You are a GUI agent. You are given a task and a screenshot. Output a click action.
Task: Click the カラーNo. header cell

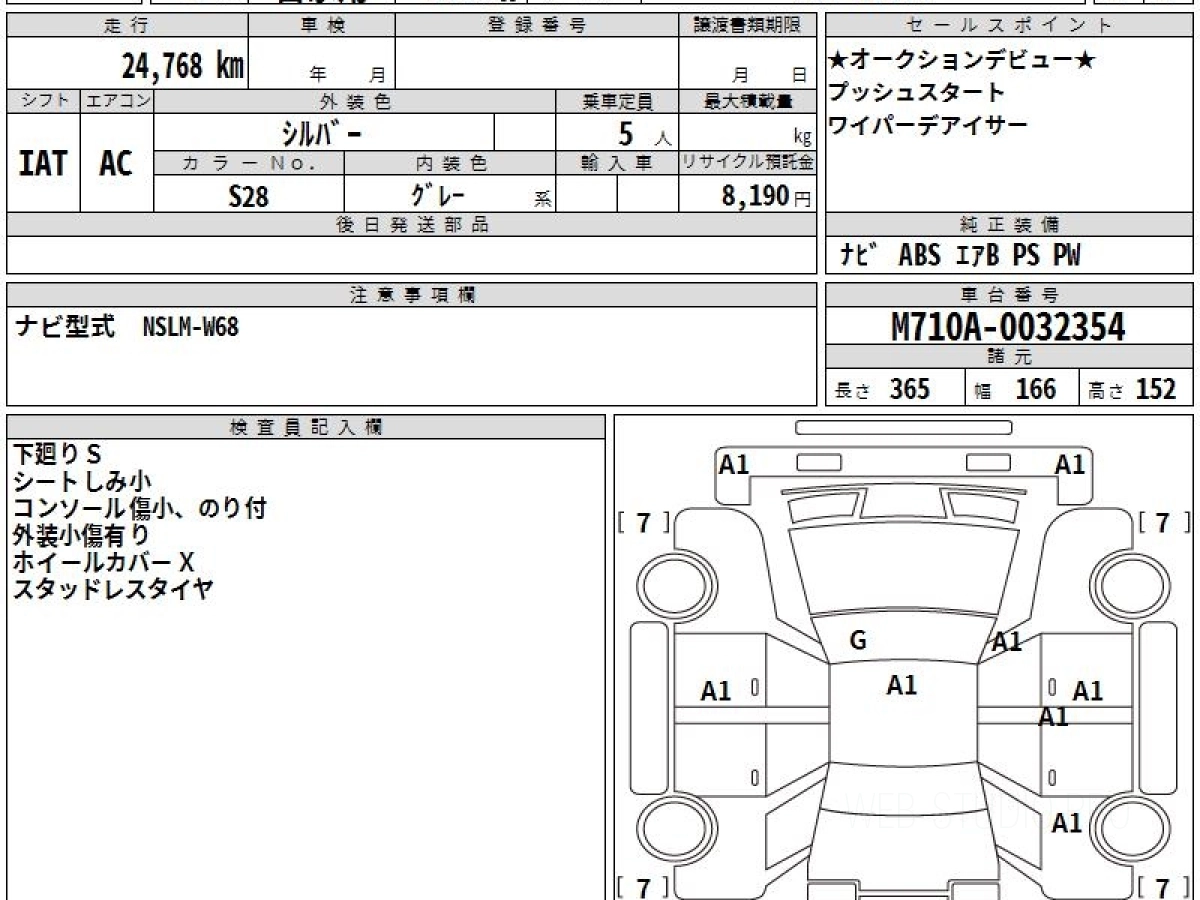249,163
